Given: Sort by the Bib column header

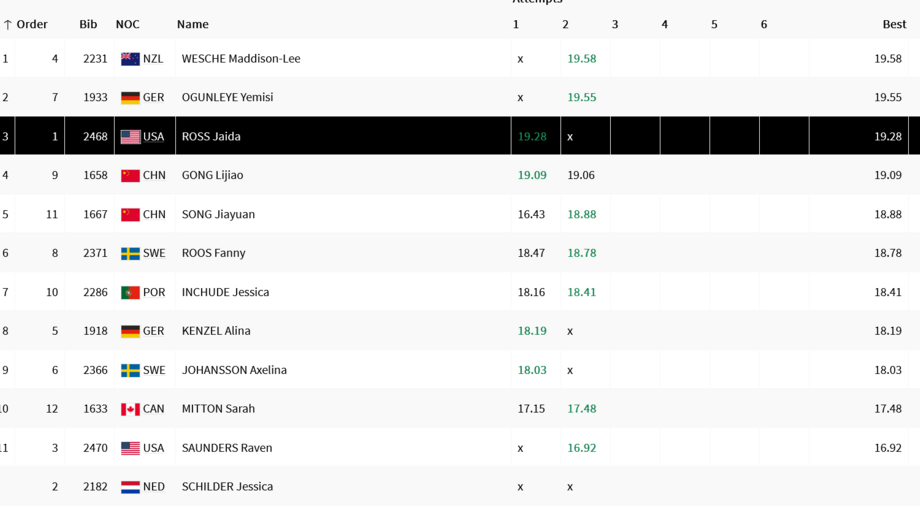Looking at the screenshot, I should pyautogui.click(x=88, y=24).
